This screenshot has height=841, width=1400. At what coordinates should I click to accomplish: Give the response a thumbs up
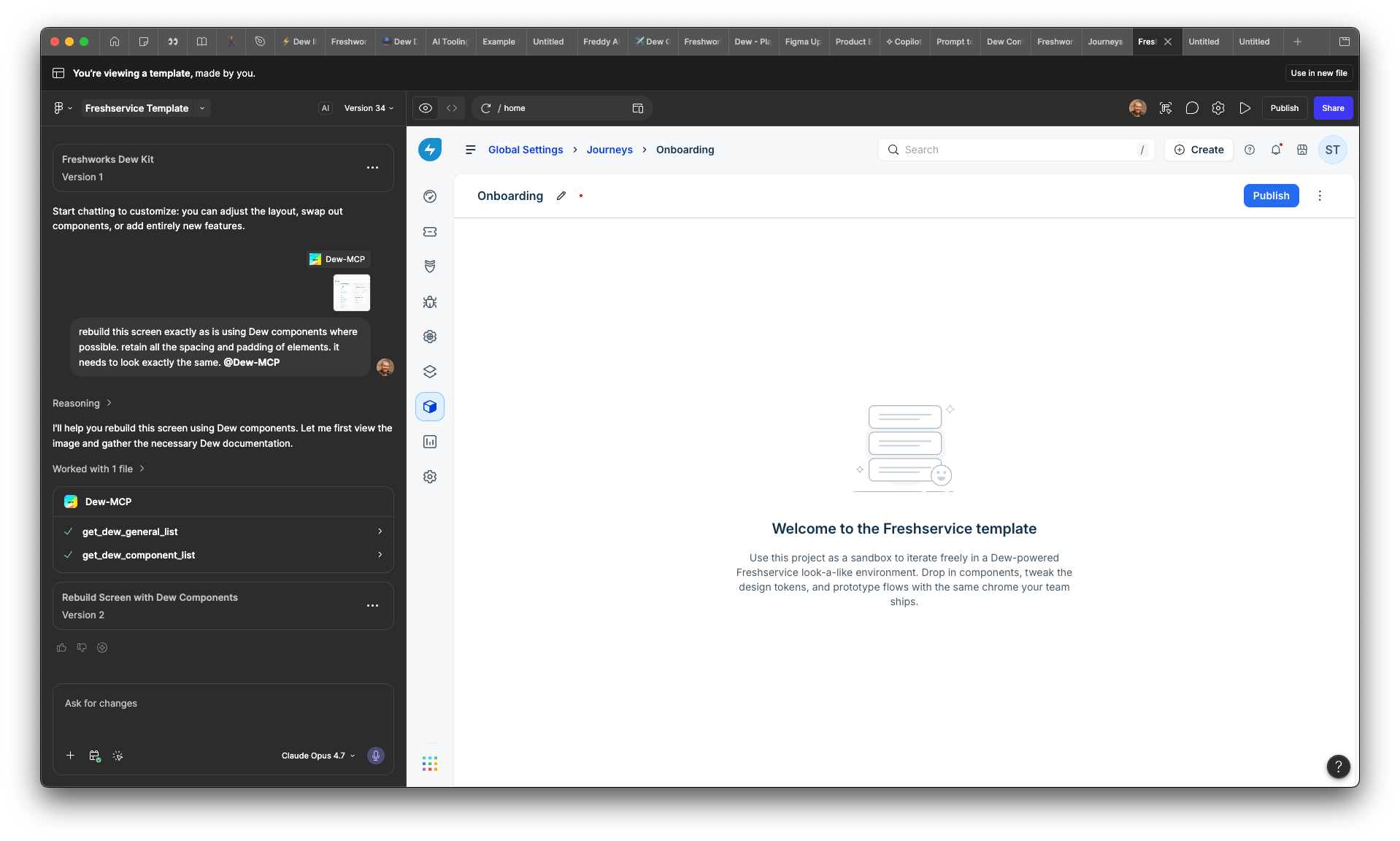(61, 648)
